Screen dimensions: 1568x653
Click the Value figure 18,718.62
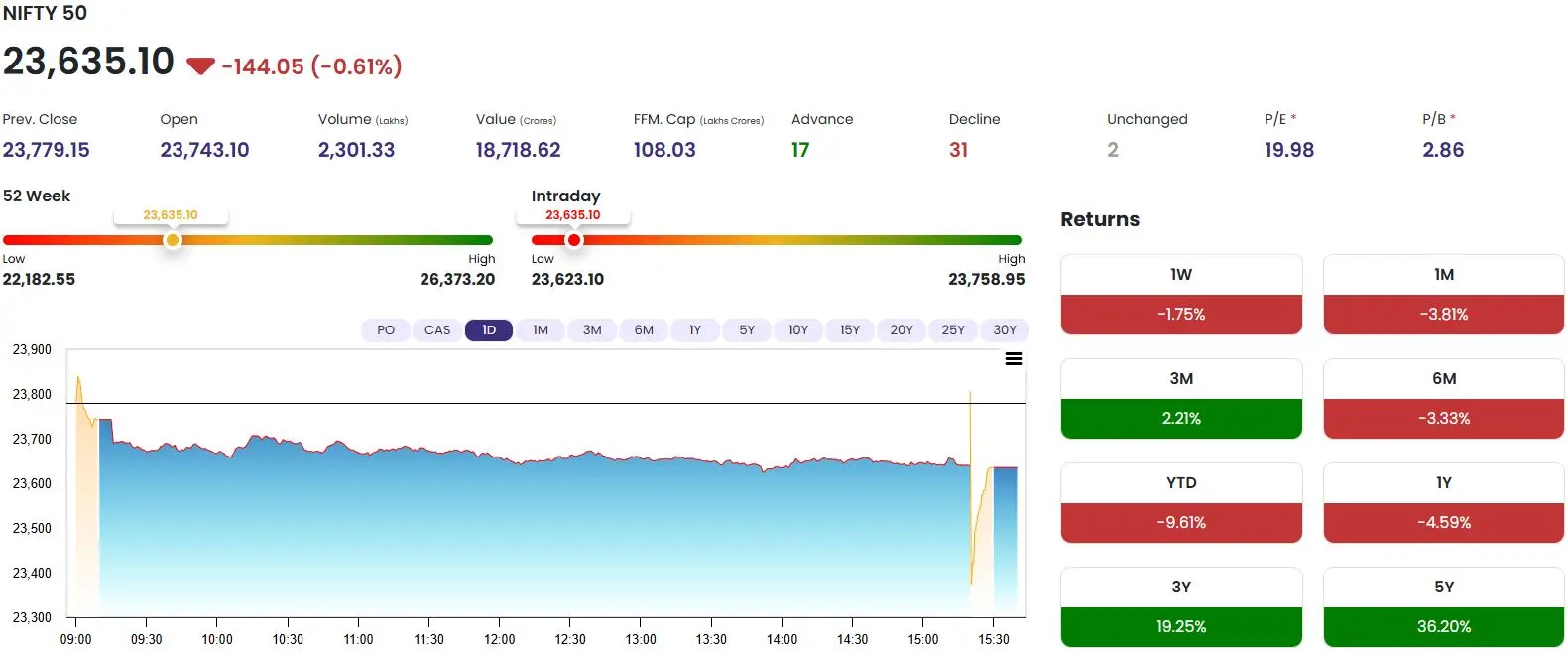(x=518, y=150)
